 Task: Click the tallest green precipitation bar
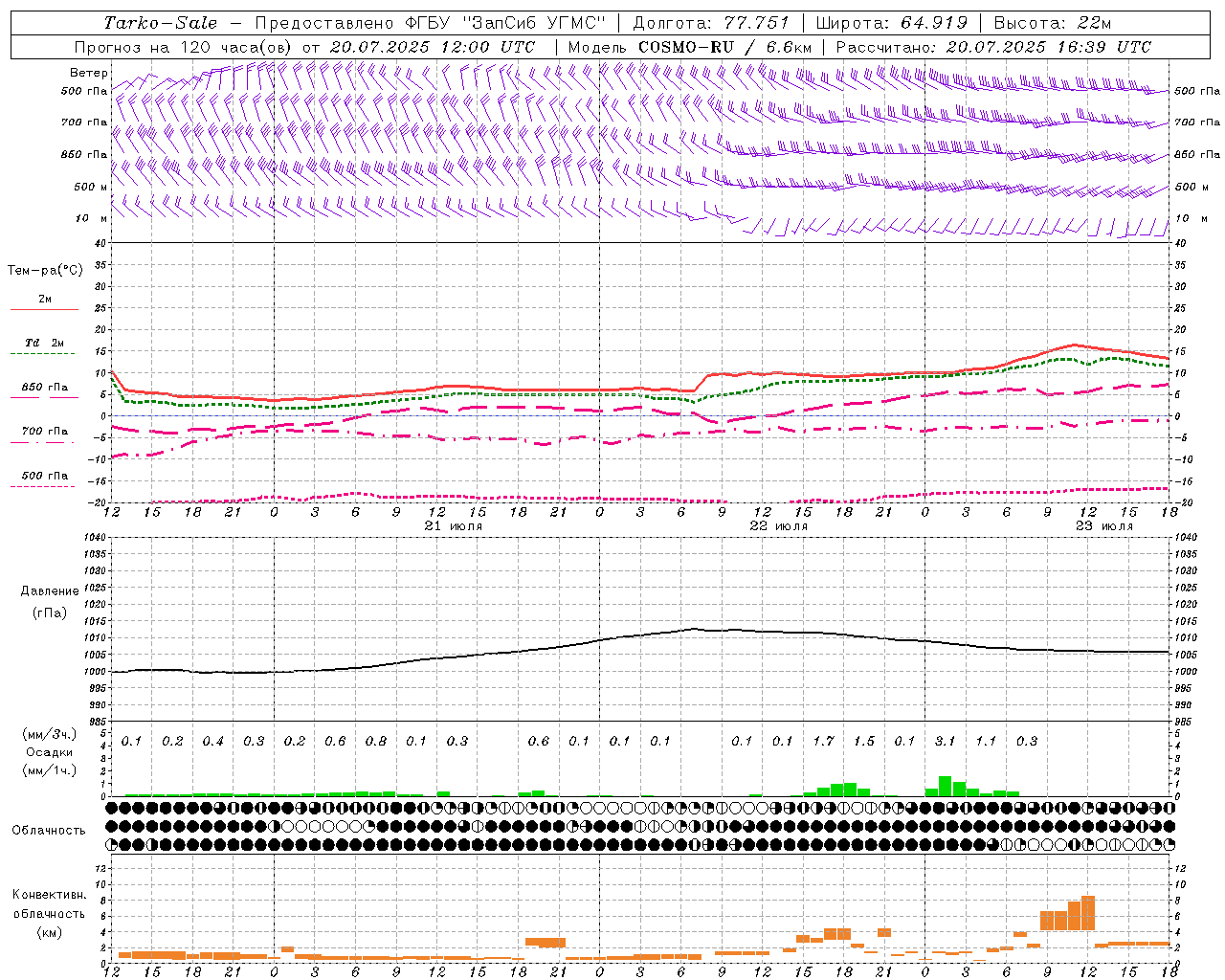click(x=946, y=787)
